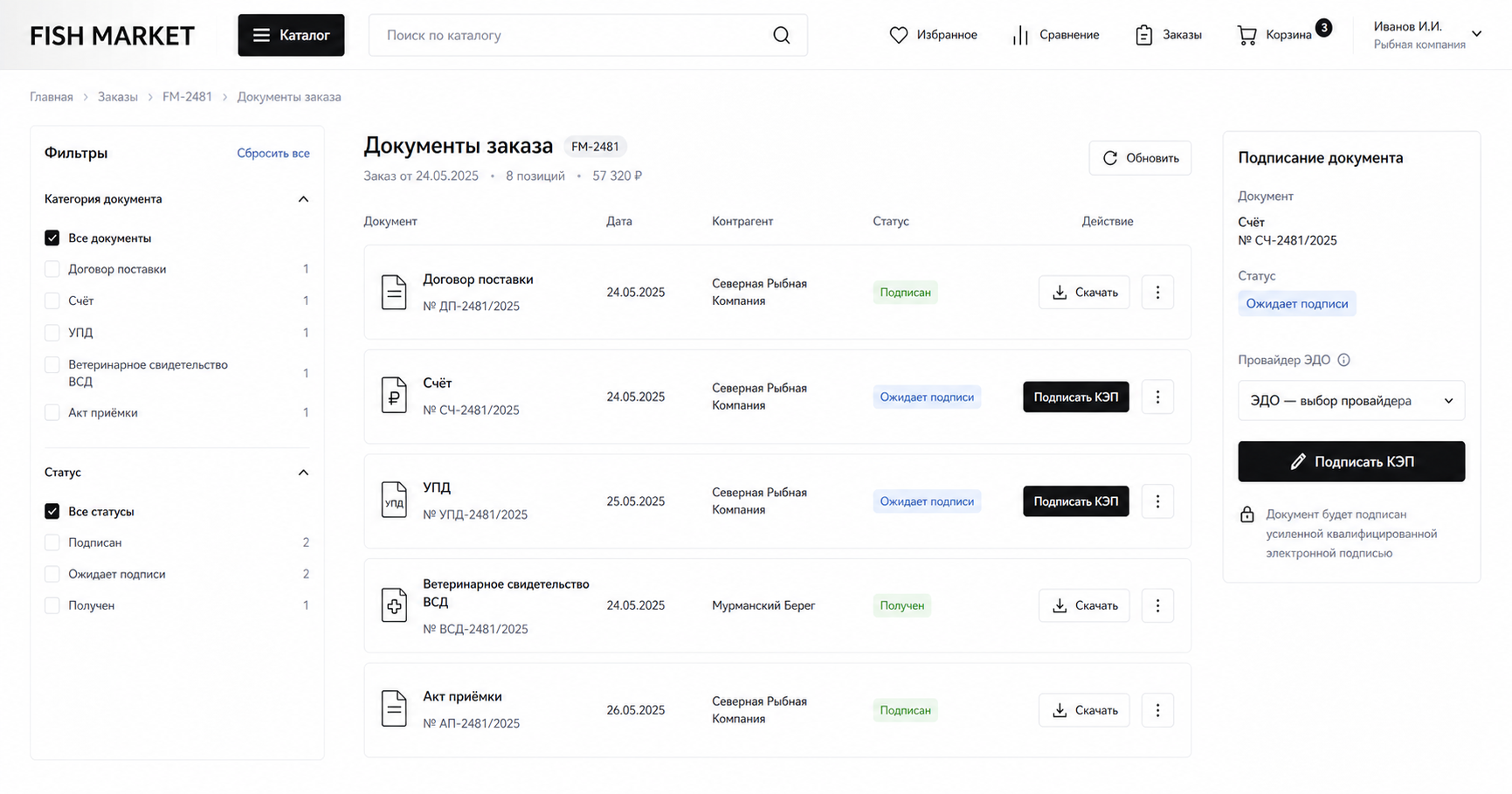Screen dimensions: 1512x794
Task: Open more options for Акт приёмки
Action: point(1157,710)
